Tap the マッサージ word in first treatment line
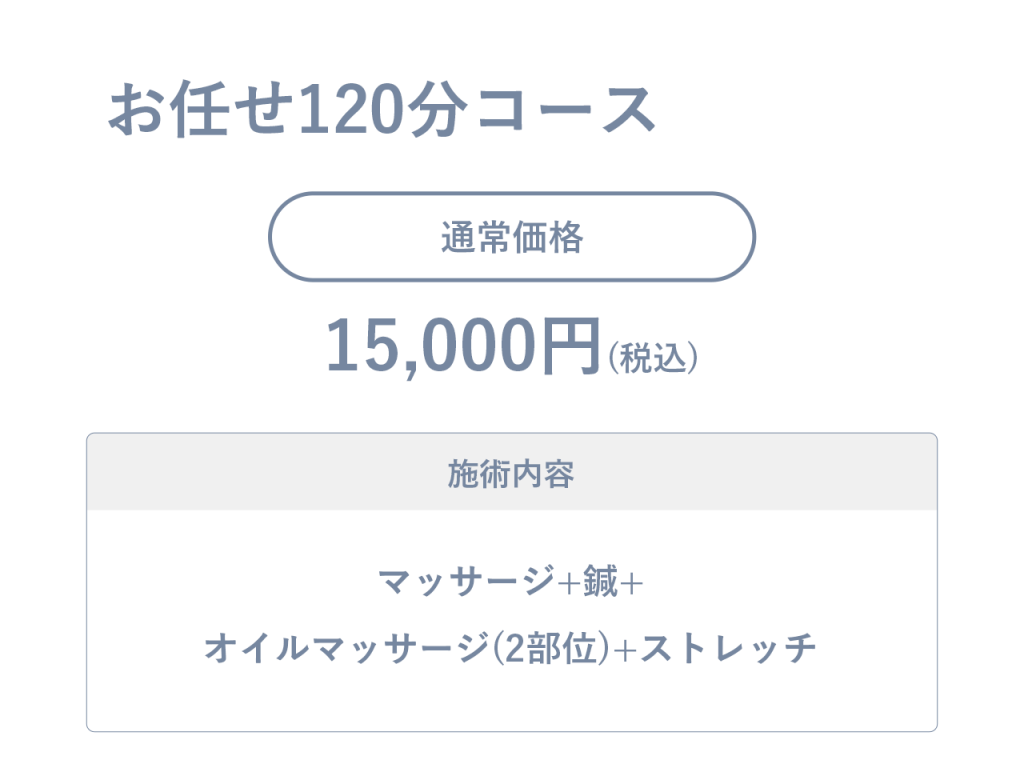This screenshot has height=784, width=1024. [x=467, y=581]
